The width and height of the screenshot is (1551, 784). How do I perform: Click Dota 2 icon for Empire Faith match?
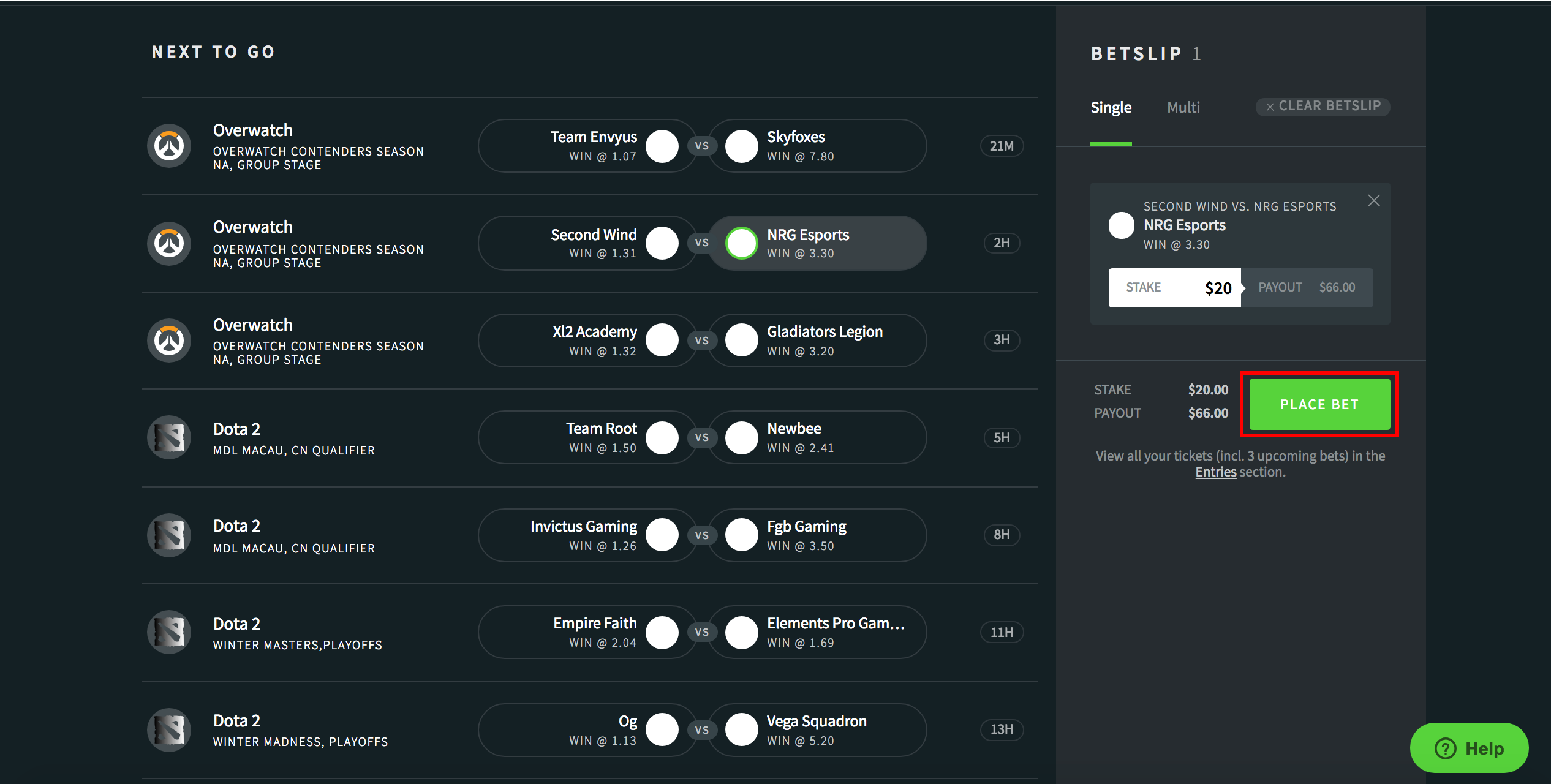click(169, 632)
